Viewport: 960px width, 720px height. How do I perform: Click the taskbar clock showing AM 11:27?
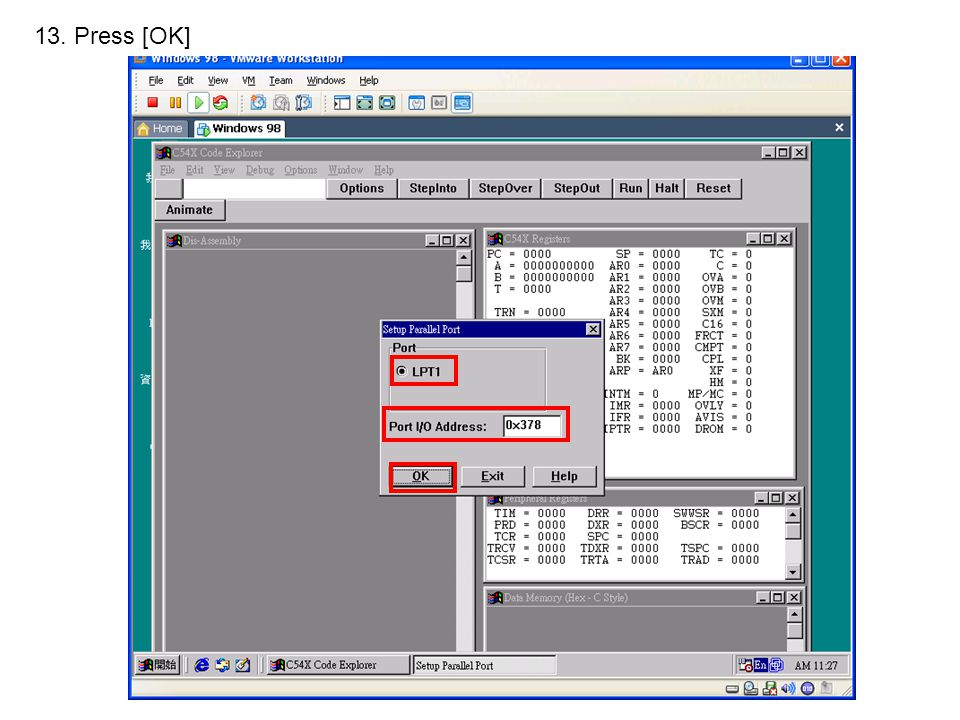click(816, 666)
